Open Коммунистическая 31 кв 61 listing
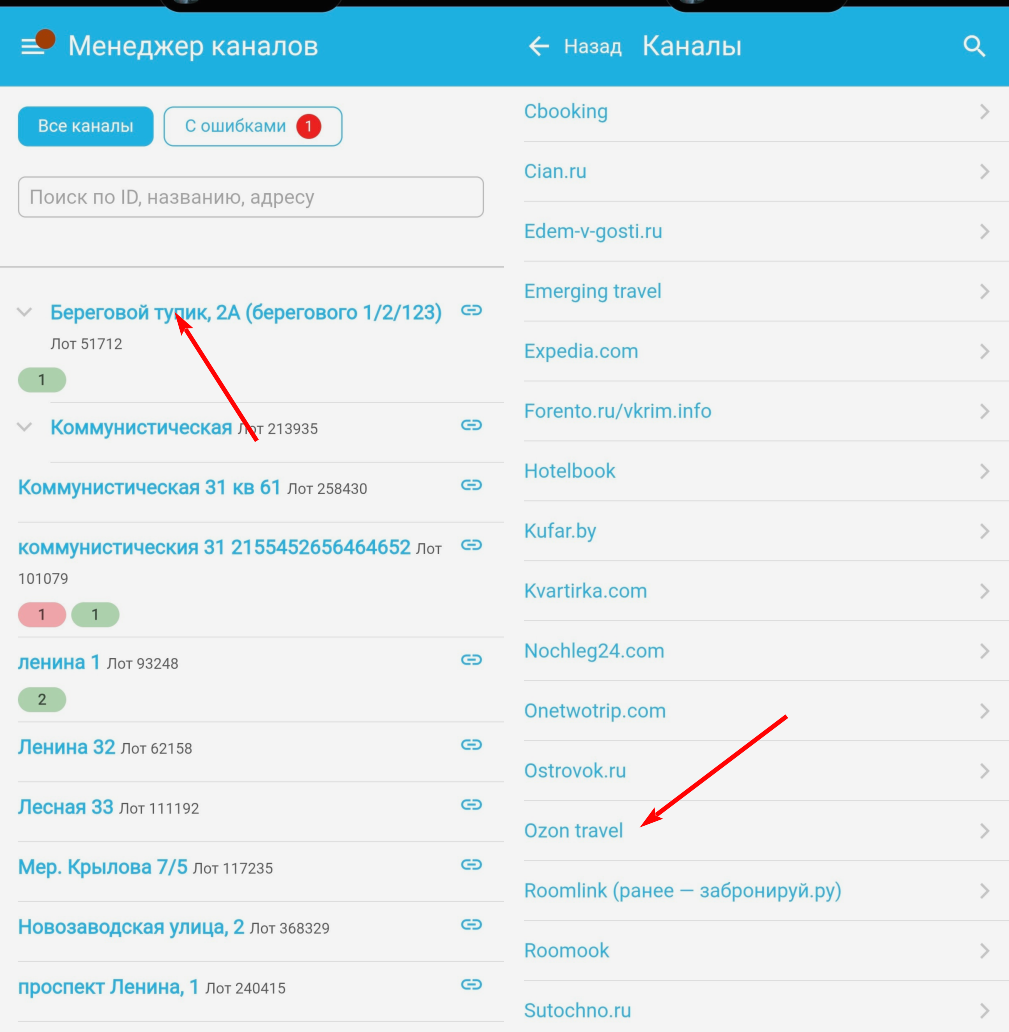 [149, 487]
